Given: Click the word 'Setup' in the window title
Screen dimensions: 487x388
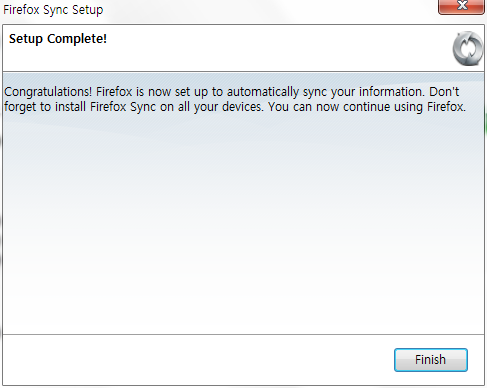Looking at the screenshot, I should (x=88, y=10).
